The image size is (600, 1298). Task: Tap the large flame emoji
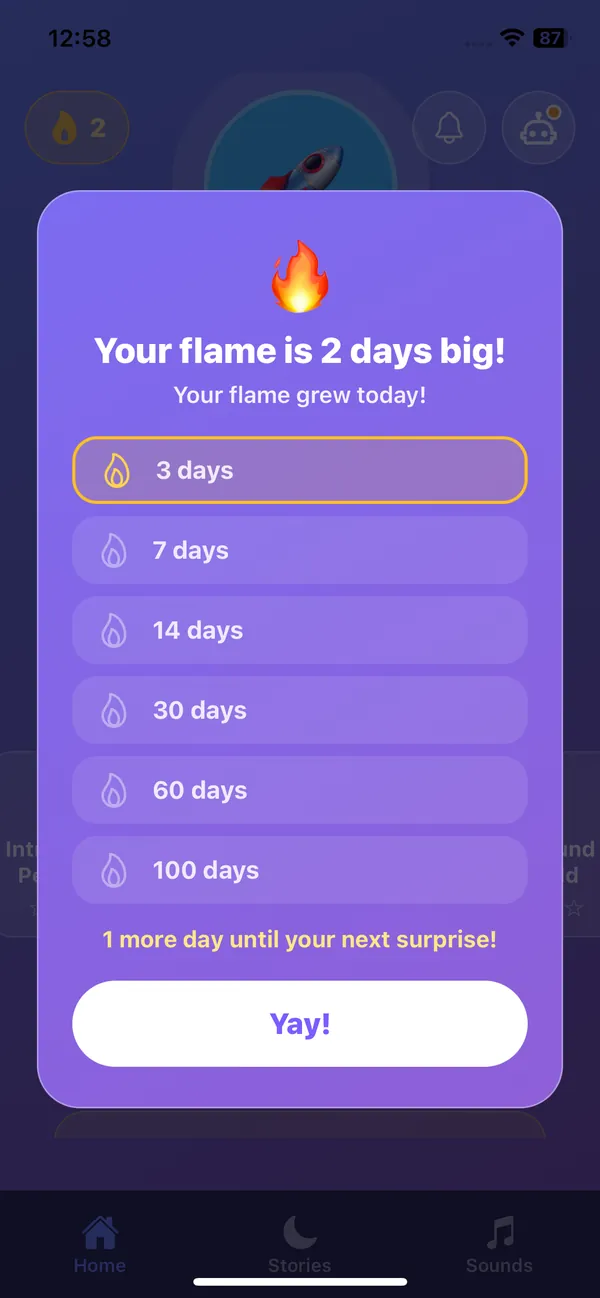pyautogui.click(x=300, y=281)
